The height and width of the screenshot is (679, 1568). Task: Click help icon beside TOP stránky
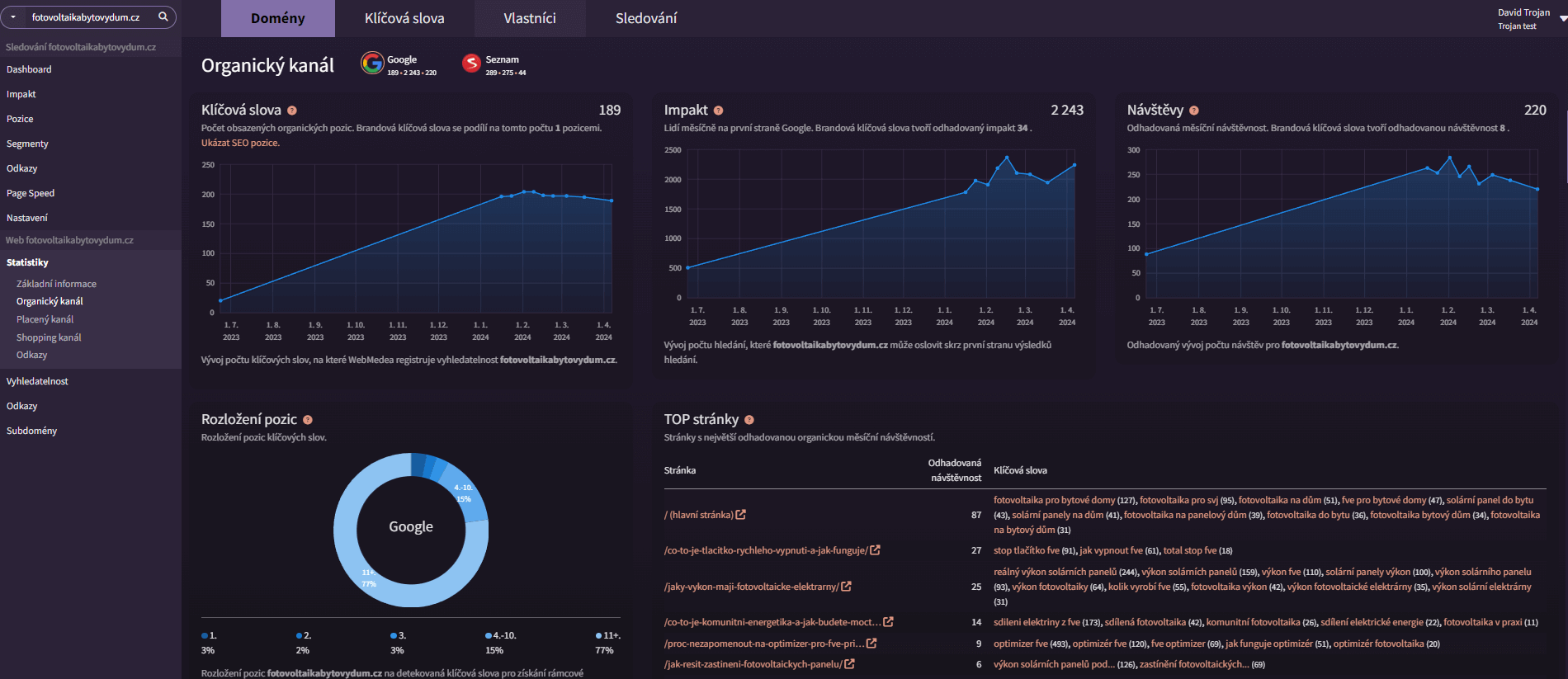pyautogui.click(x=749, y=420)
